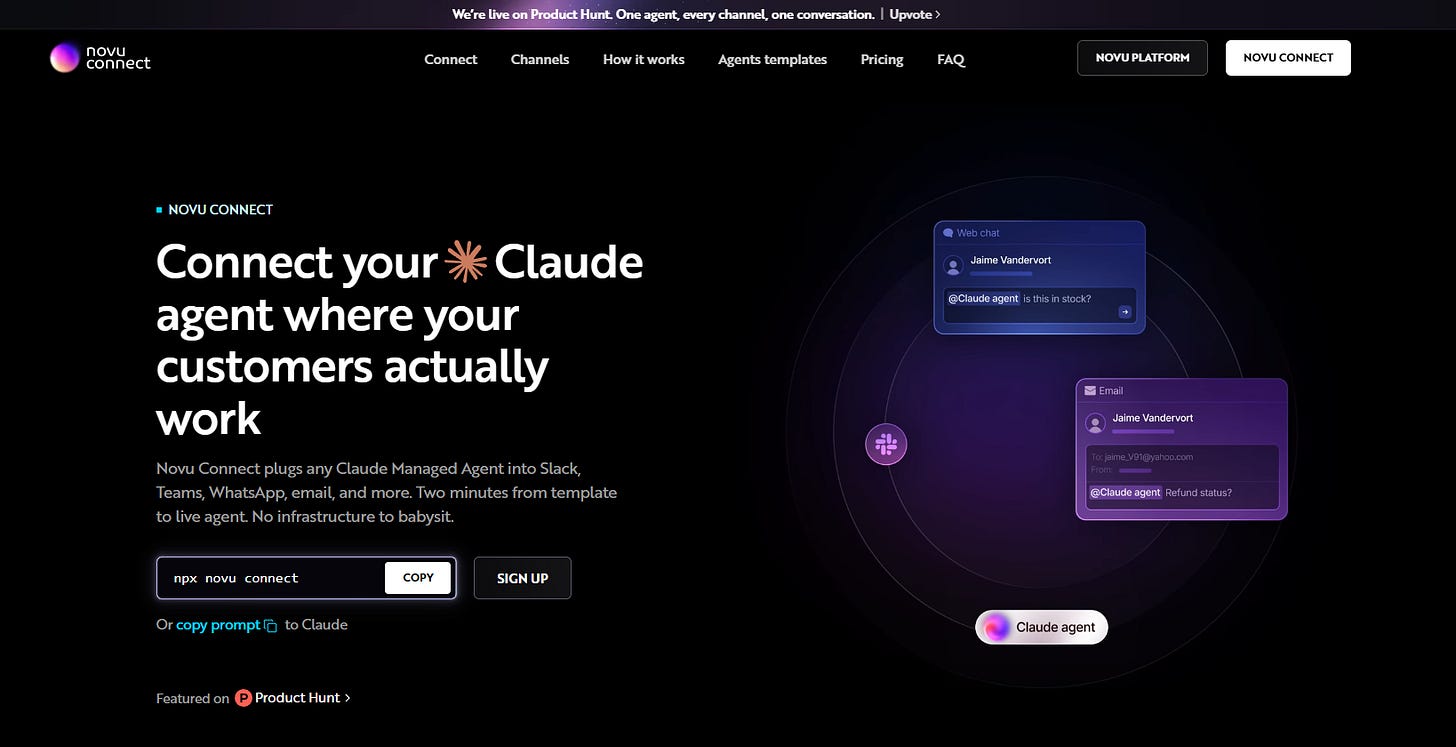
Task: Click the Upvote link in top banner
Action: (915, 14)
